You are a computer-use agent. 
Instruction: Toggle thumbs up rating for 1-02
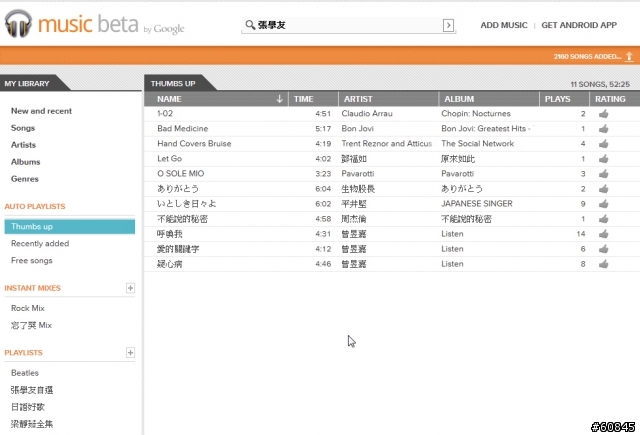[x=603, y=114]
